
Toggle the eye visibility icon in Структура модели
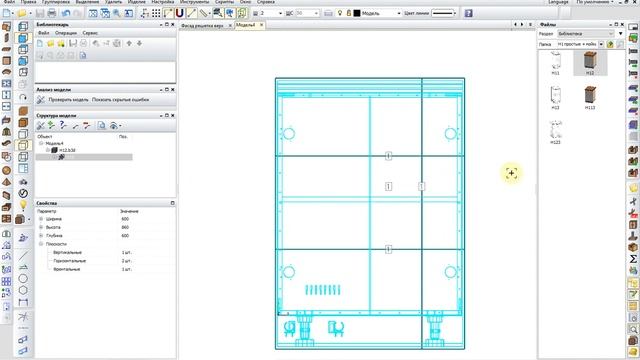(114, 125)
